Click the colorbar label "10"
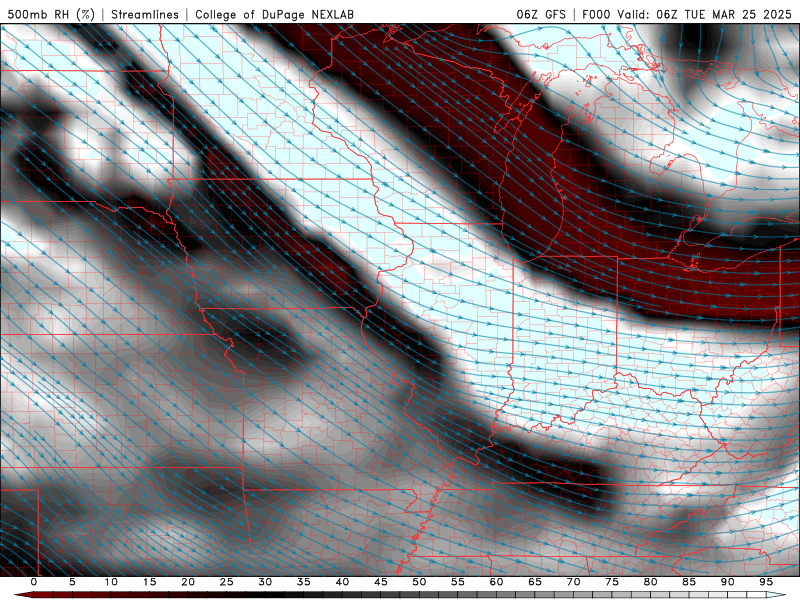The width and height of the screenshot is (800, 600). point(111,582)
